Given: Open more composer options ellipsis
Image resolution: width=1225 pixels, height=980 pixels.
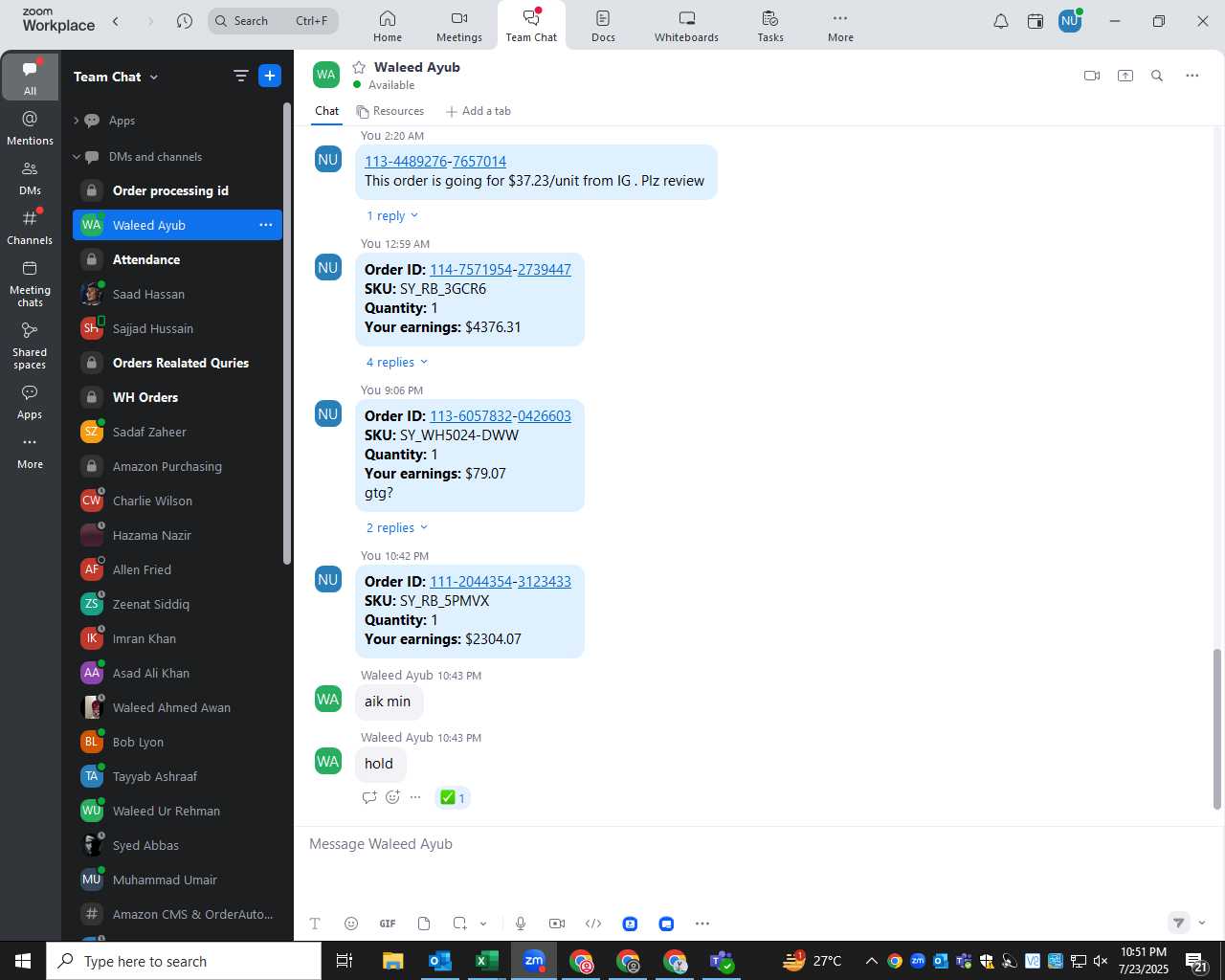Looking at the screenshot, I should coord(702,924).
